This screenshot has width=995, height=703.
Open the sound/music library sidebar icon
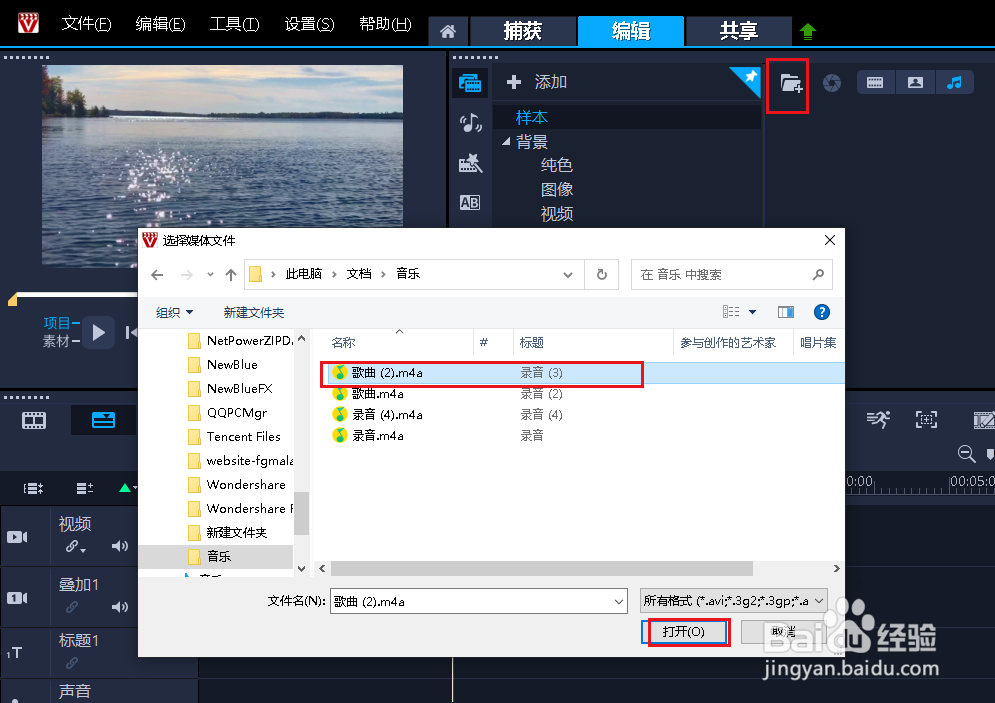point(470,122)
